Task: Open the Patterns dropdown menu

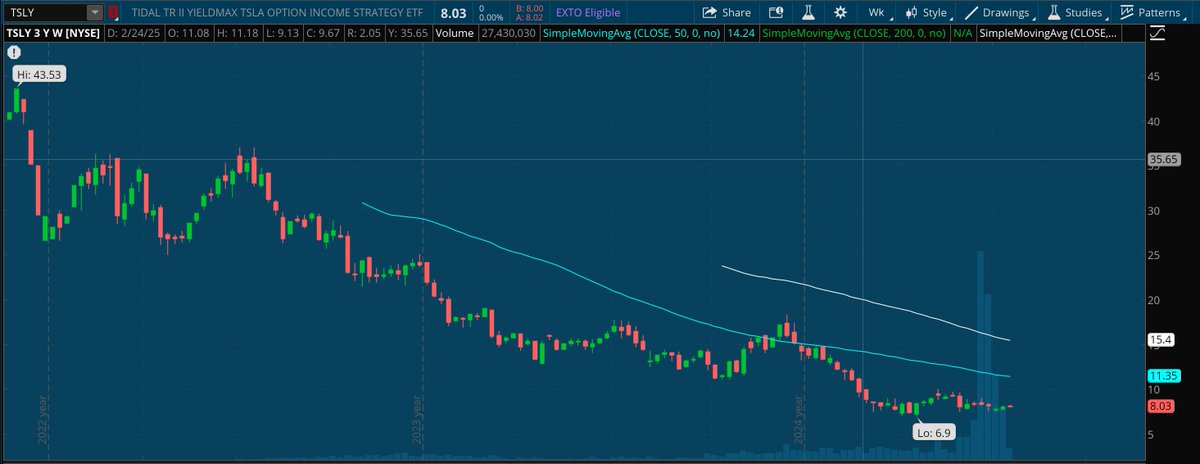Action: coord(1155,13)
